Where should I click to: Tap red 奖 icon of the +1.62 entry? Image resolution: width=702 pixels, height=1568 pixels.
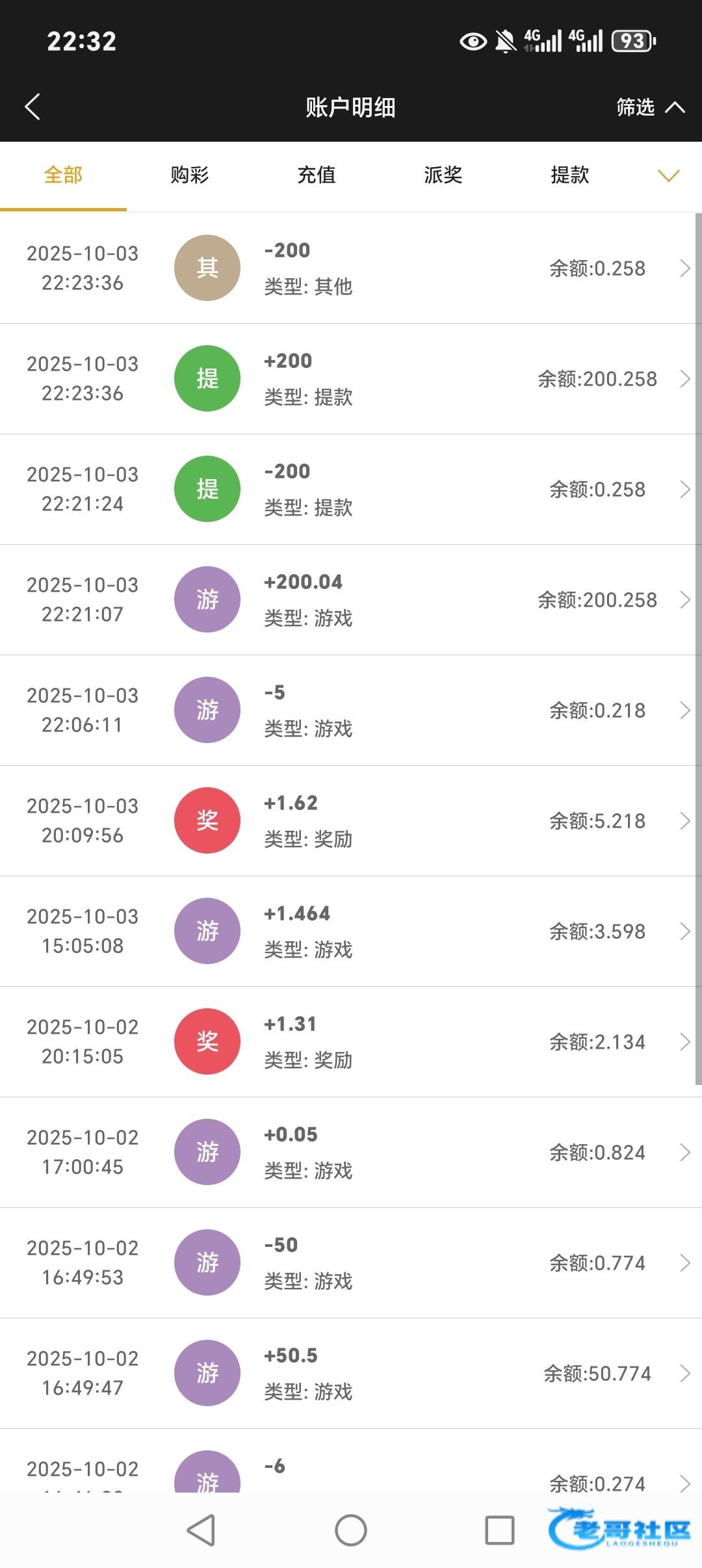(207, 820)
